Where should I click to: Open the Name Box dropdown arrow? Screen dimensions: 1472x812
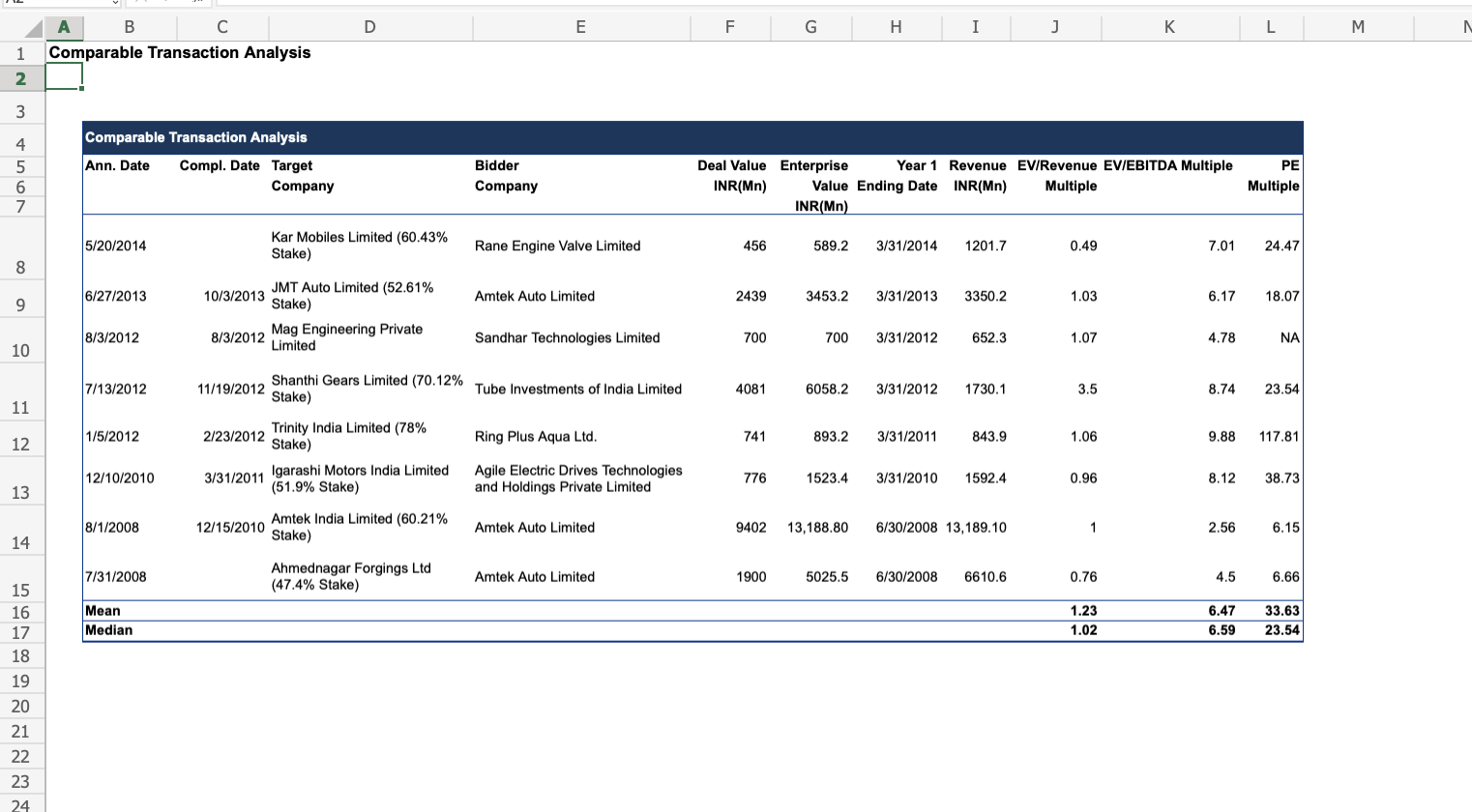115,3
